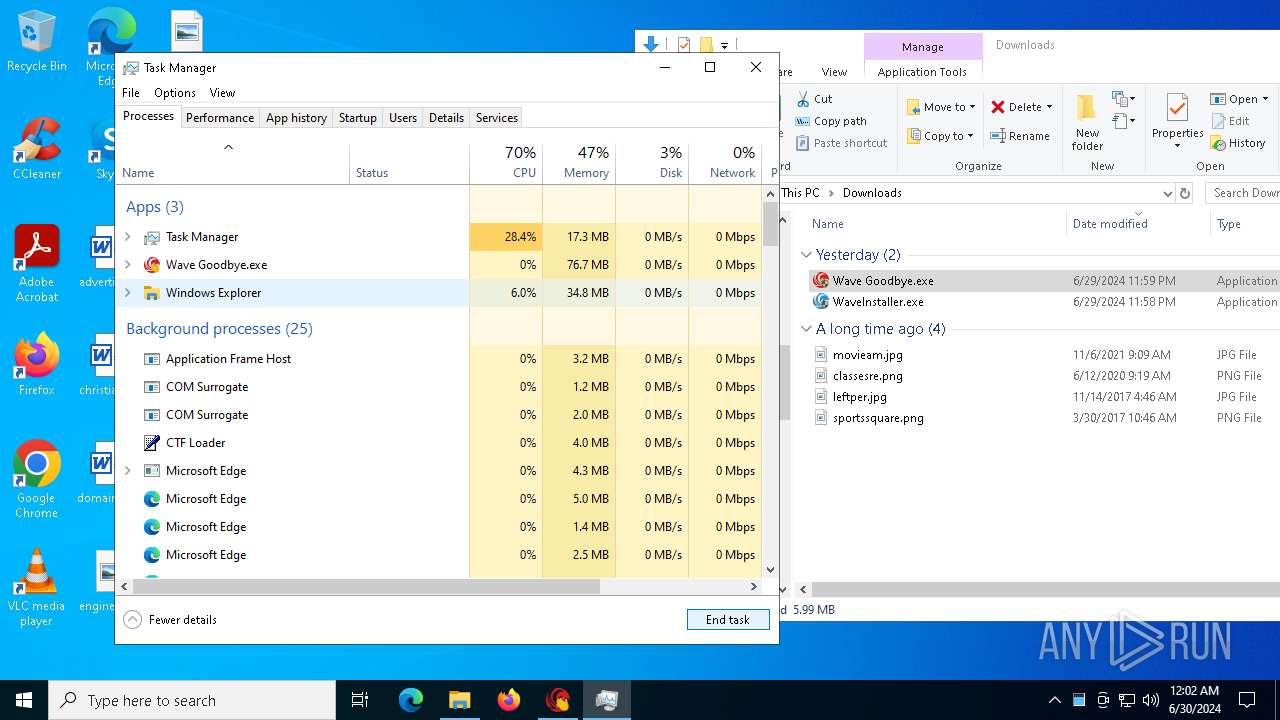The image size is (1280, 720).
Task: Click Rename in Organize group
Action: coord(1020,136)
